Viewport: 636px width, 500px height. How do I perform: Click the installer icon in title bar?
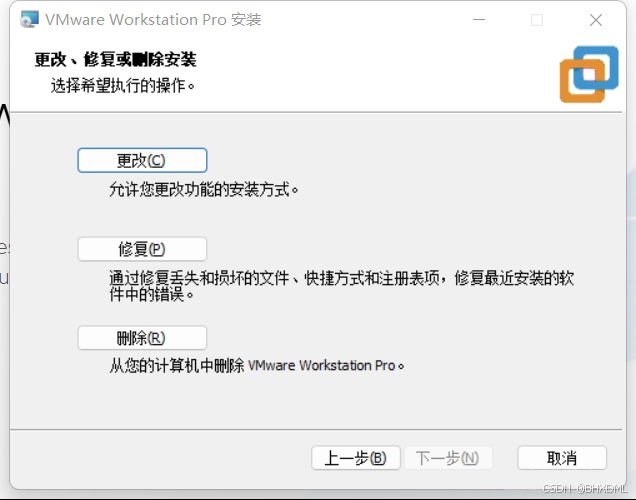point(30,19)
